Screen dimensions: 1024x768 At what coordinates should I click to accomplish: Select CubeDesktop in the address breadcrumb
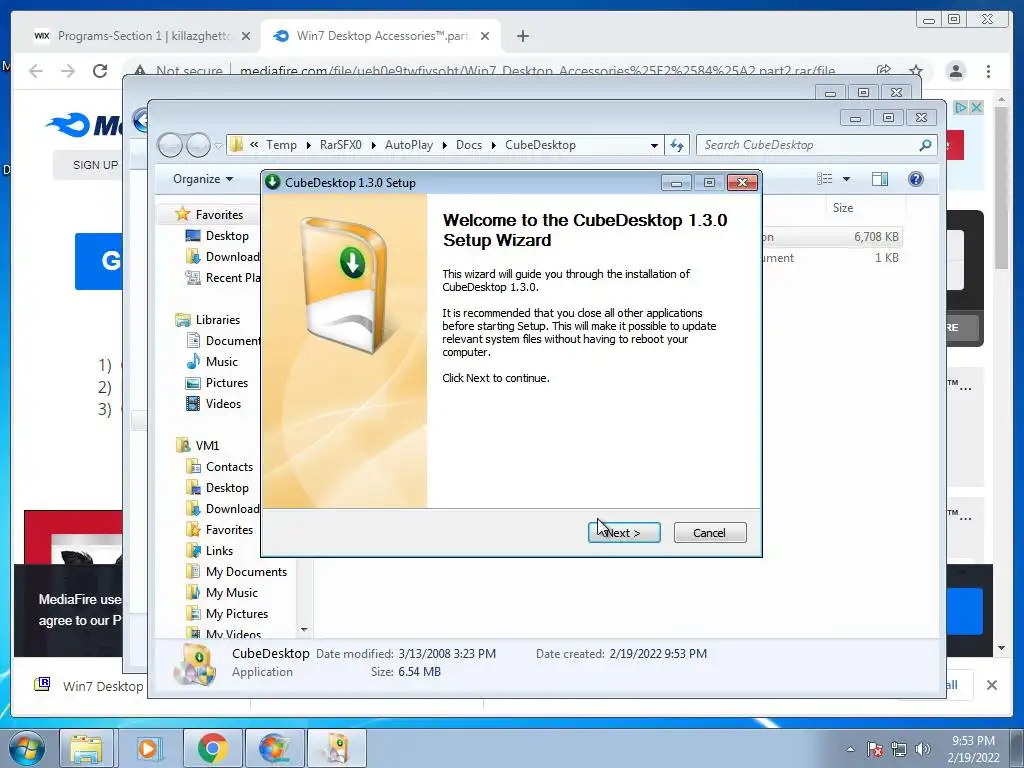540,145
